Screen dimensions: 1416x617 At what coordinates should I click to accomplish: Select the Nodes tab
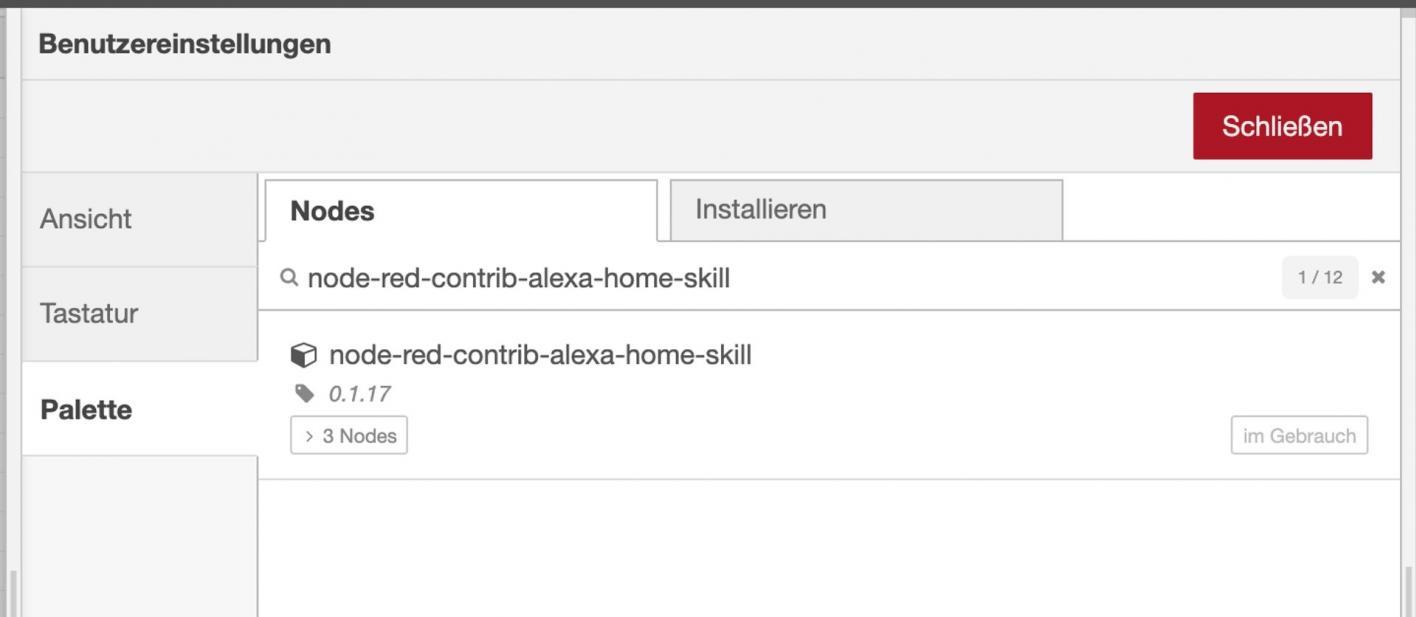pyautogui.click(x=330, y=210)
